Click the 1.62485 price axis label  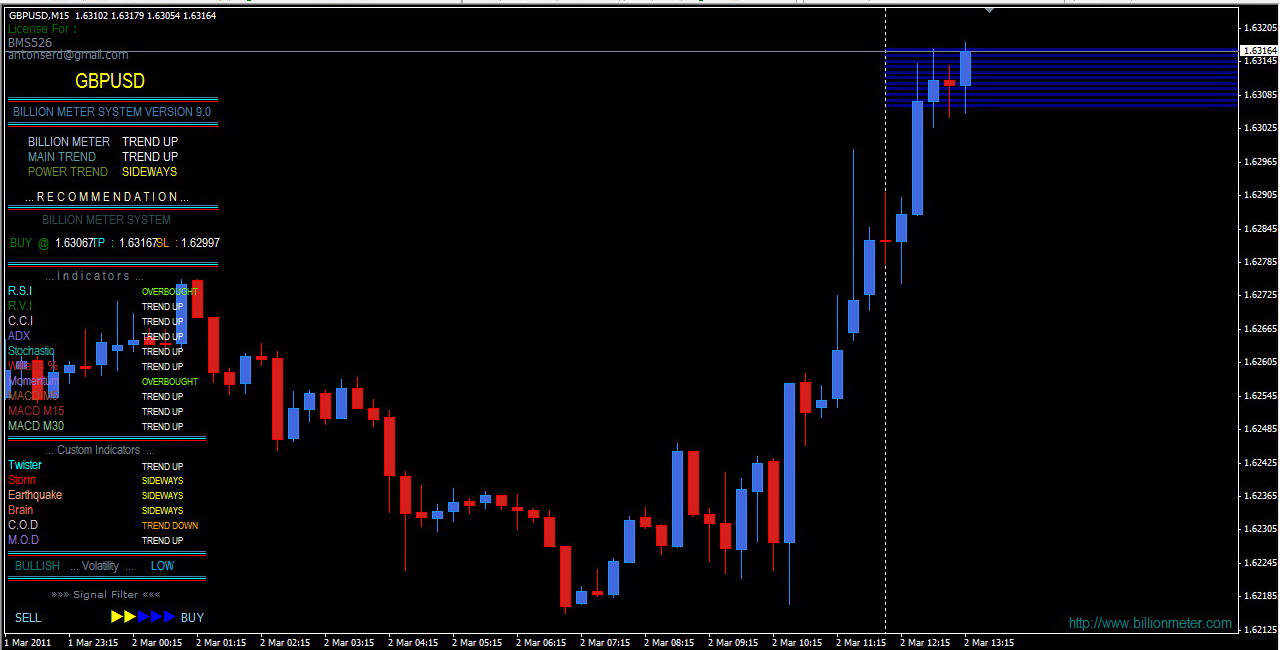click(1260, 429)
